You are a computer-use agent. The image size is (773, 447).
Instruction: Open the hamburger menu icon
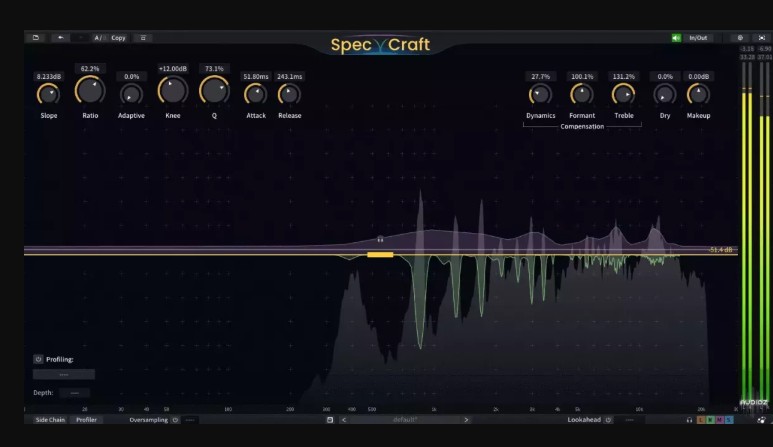pos(143,38)
